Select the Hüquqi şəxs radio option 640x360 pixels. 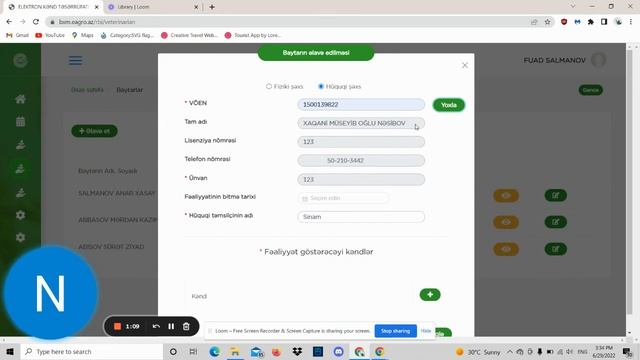coord(321,87)
